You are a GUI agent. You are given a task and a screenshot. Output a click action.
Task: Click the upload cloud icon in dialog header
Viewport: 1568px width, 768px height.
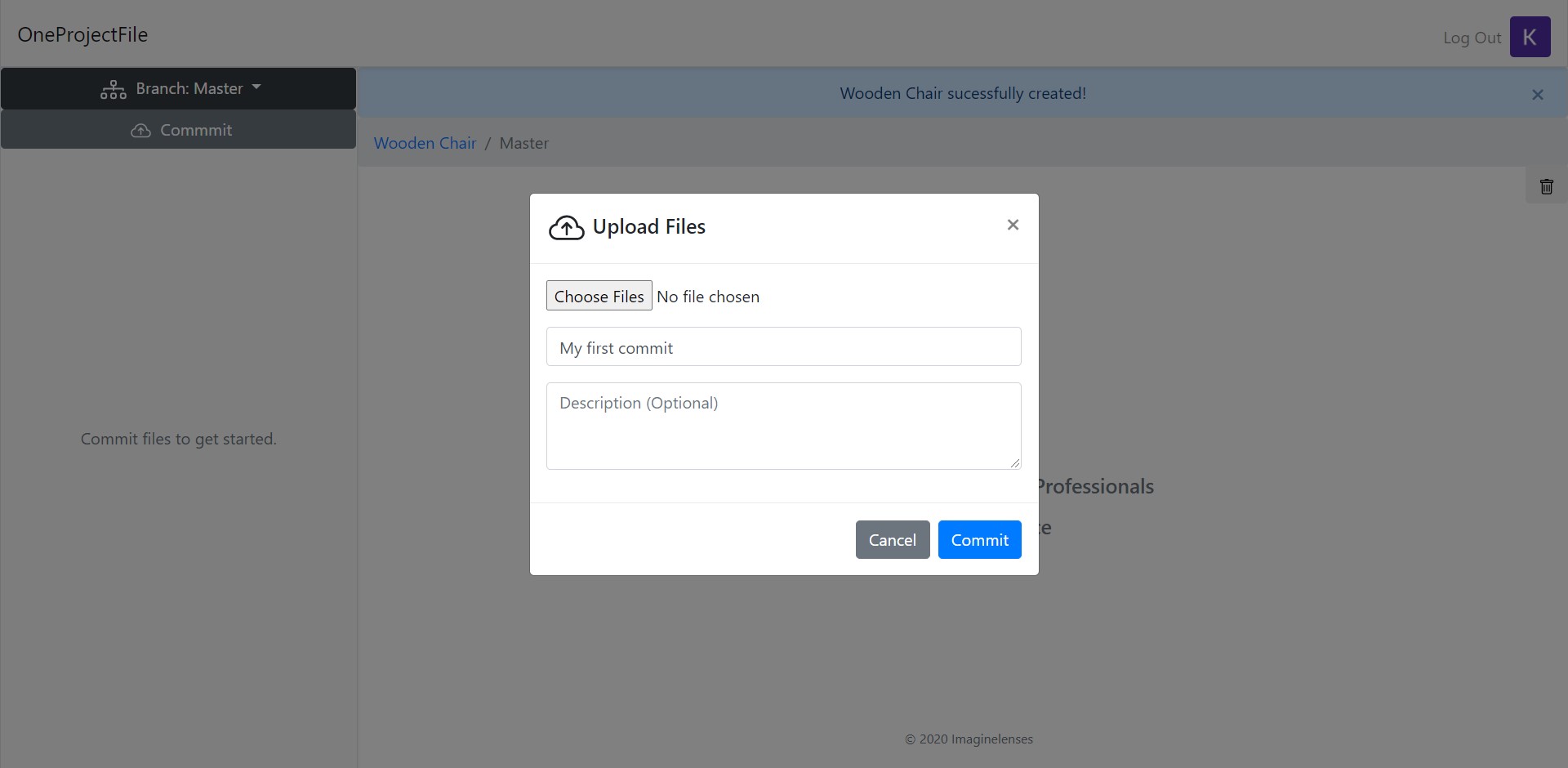coord(566,228)
